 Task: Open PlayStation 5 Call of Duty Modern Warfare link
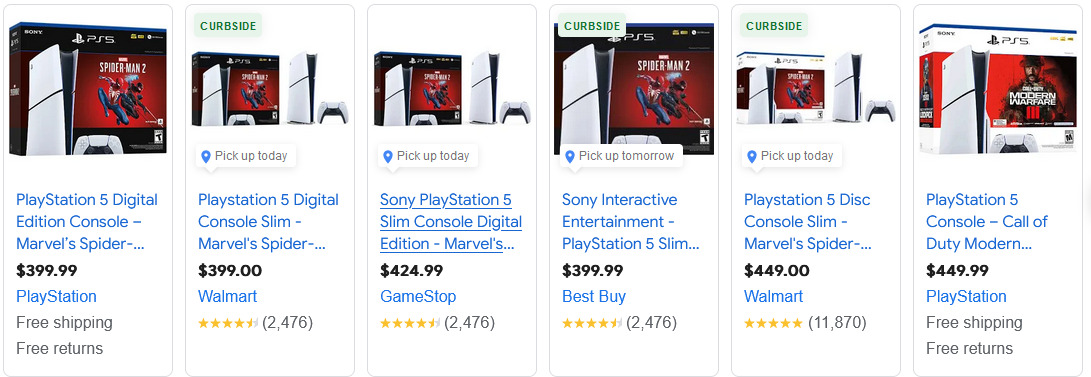click(987, 222)
